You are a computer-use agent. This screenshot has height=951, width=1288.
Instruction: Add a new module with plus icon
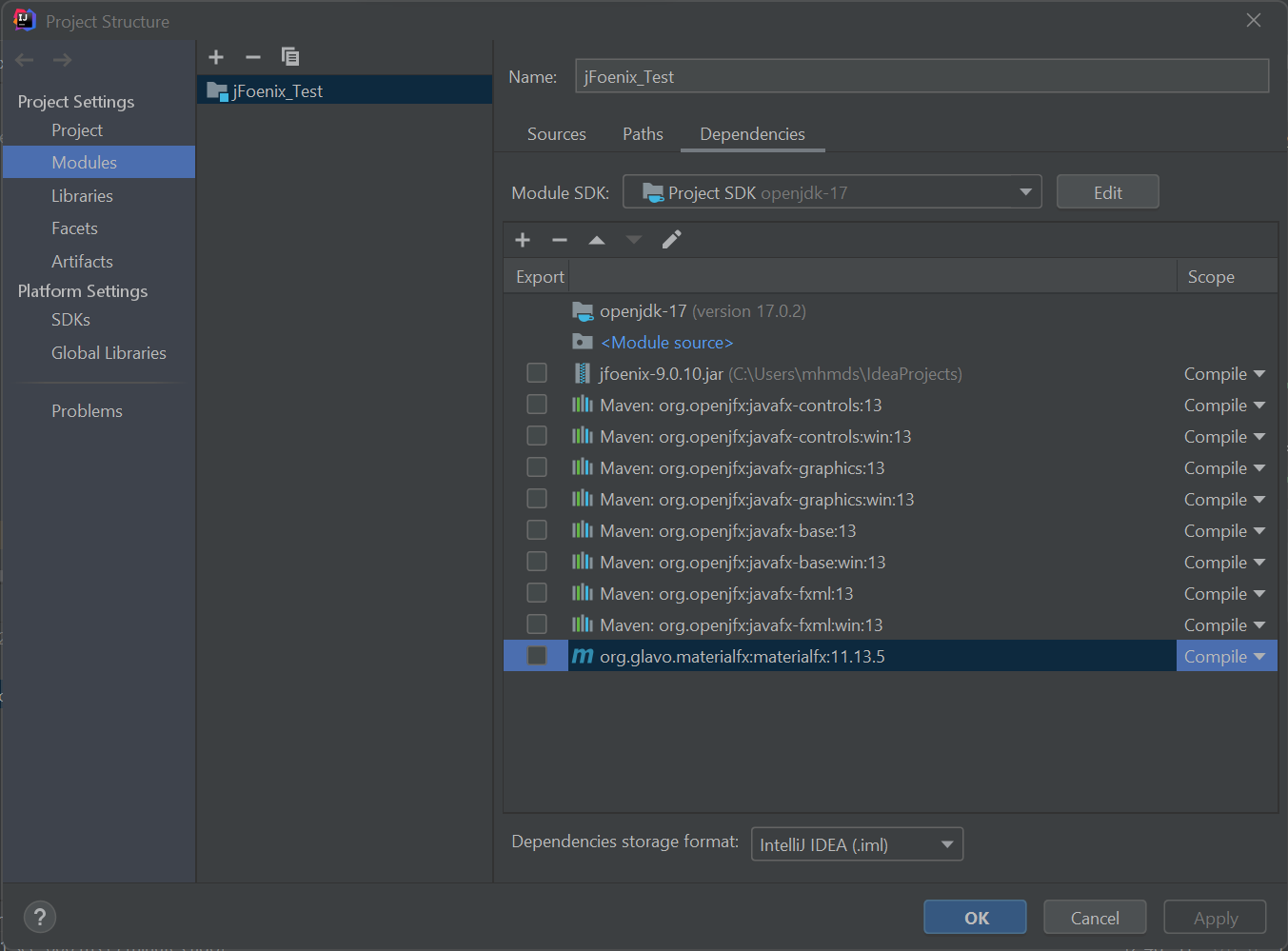[x=216, y=57]
